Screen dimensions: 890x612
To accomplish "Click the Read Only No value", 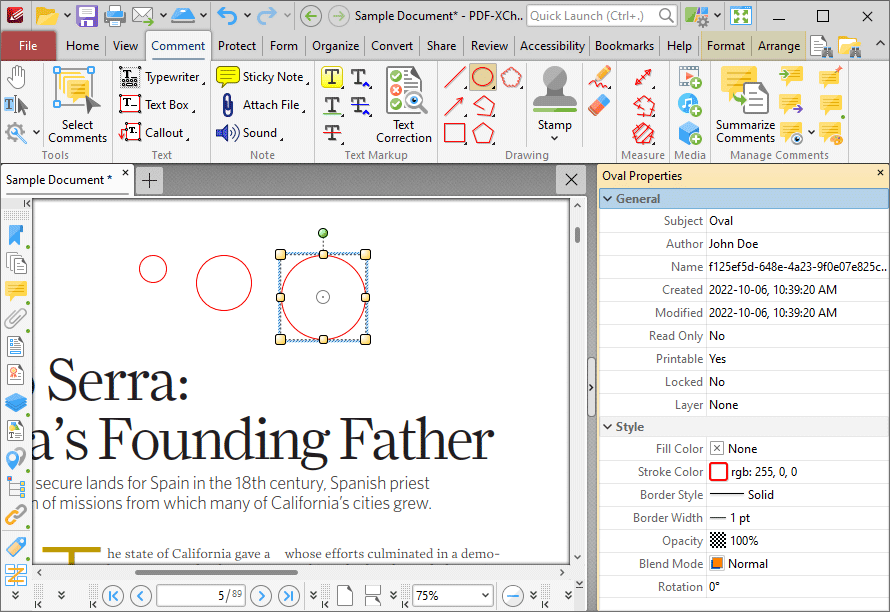I will (x=717, y=336).
